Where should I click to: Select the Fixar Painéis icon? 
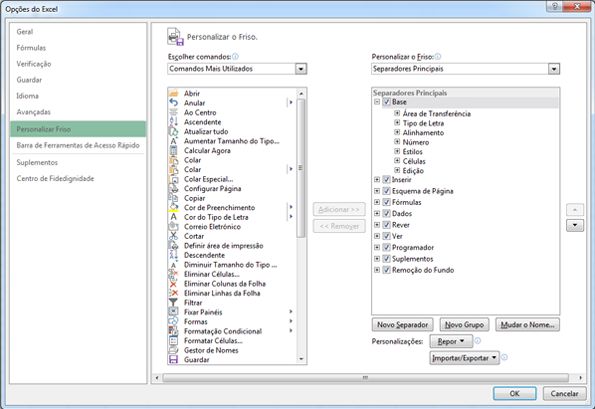173,312
